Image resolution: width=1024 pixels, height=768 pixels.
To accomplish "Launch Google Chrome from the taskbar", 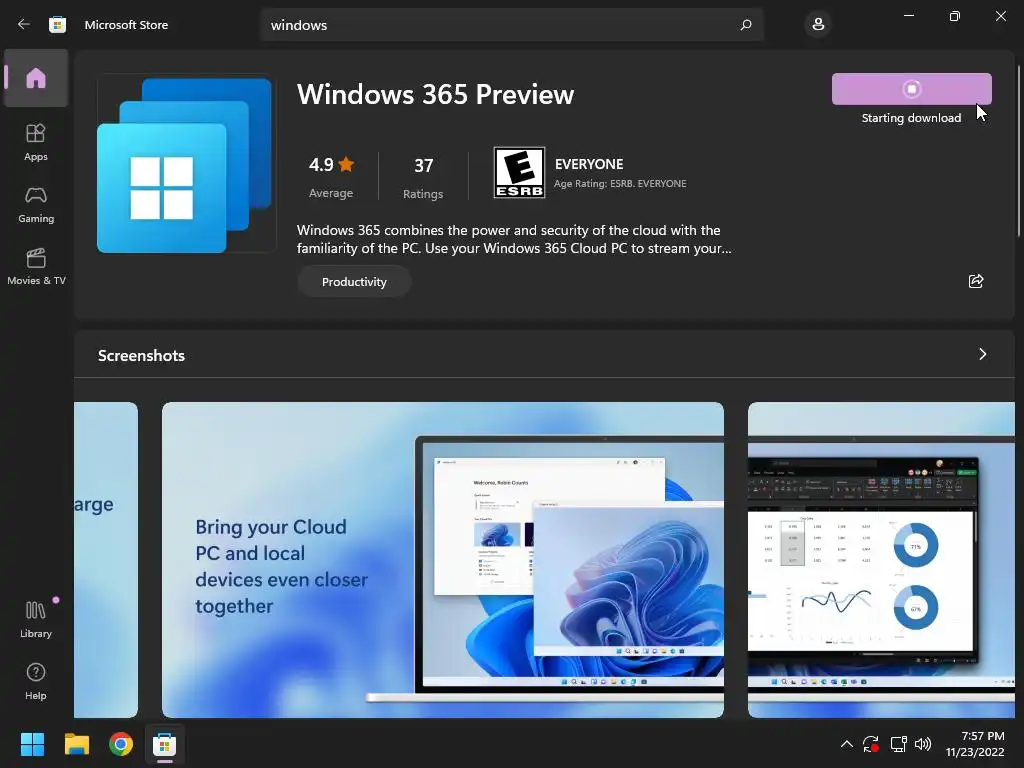I will [x=121, y=744].
